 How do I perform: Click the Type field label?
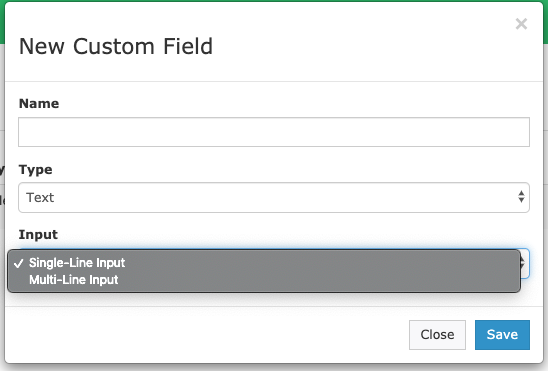pyautogui.click(x=36, y=169)
